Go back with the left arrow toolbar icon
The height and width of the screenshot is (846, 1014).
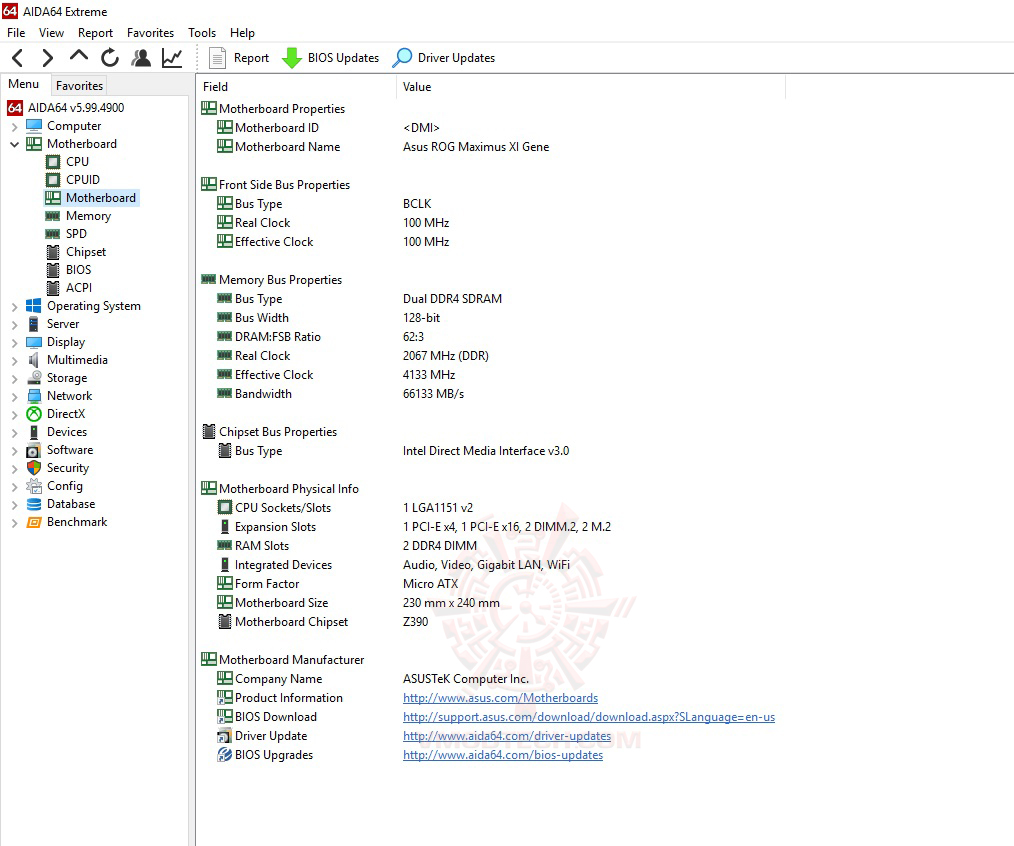coord(17,58)
